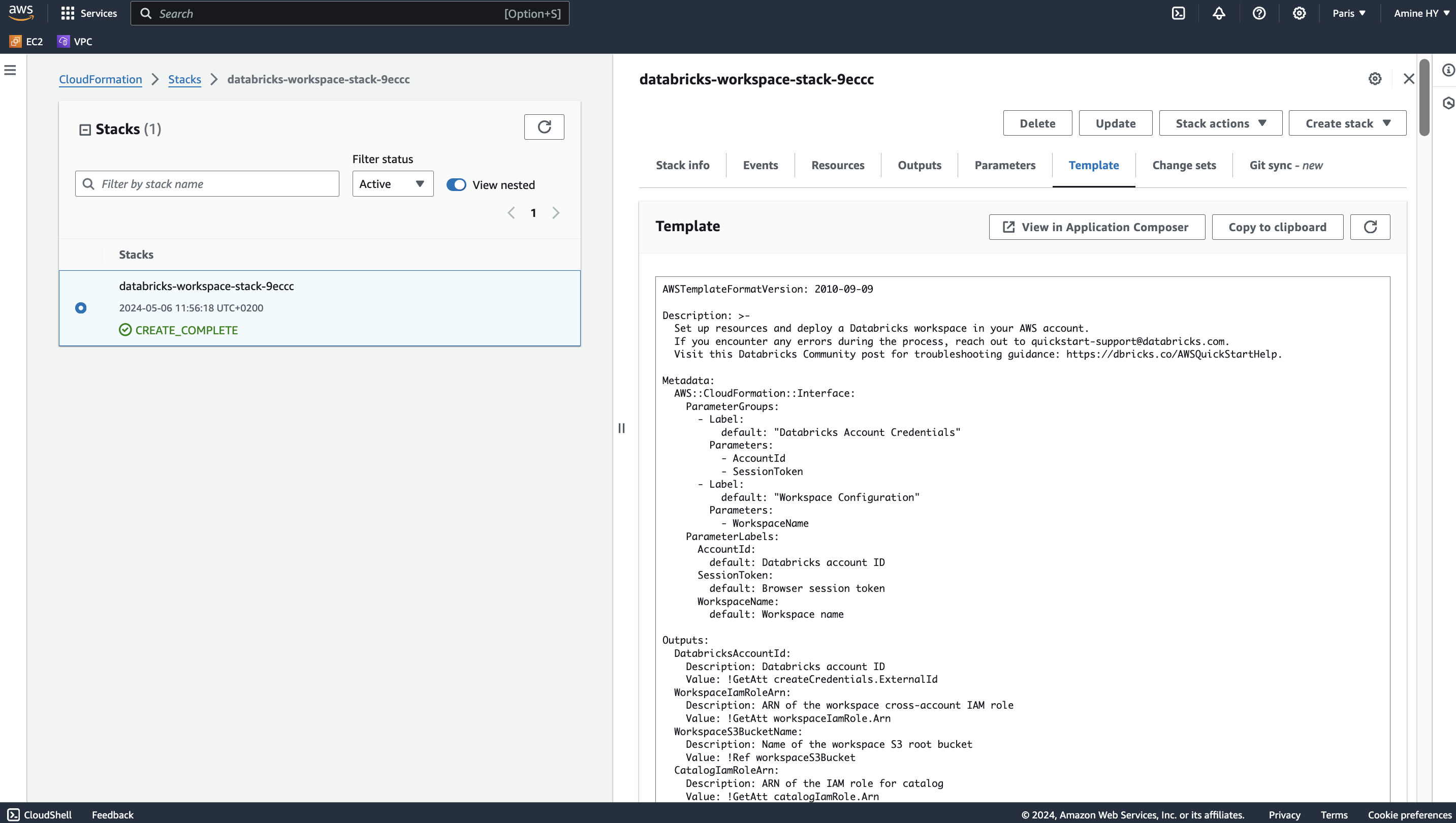Switch to the Parameters tab
Screen dimensions: 1456x823
[1004, 165]
